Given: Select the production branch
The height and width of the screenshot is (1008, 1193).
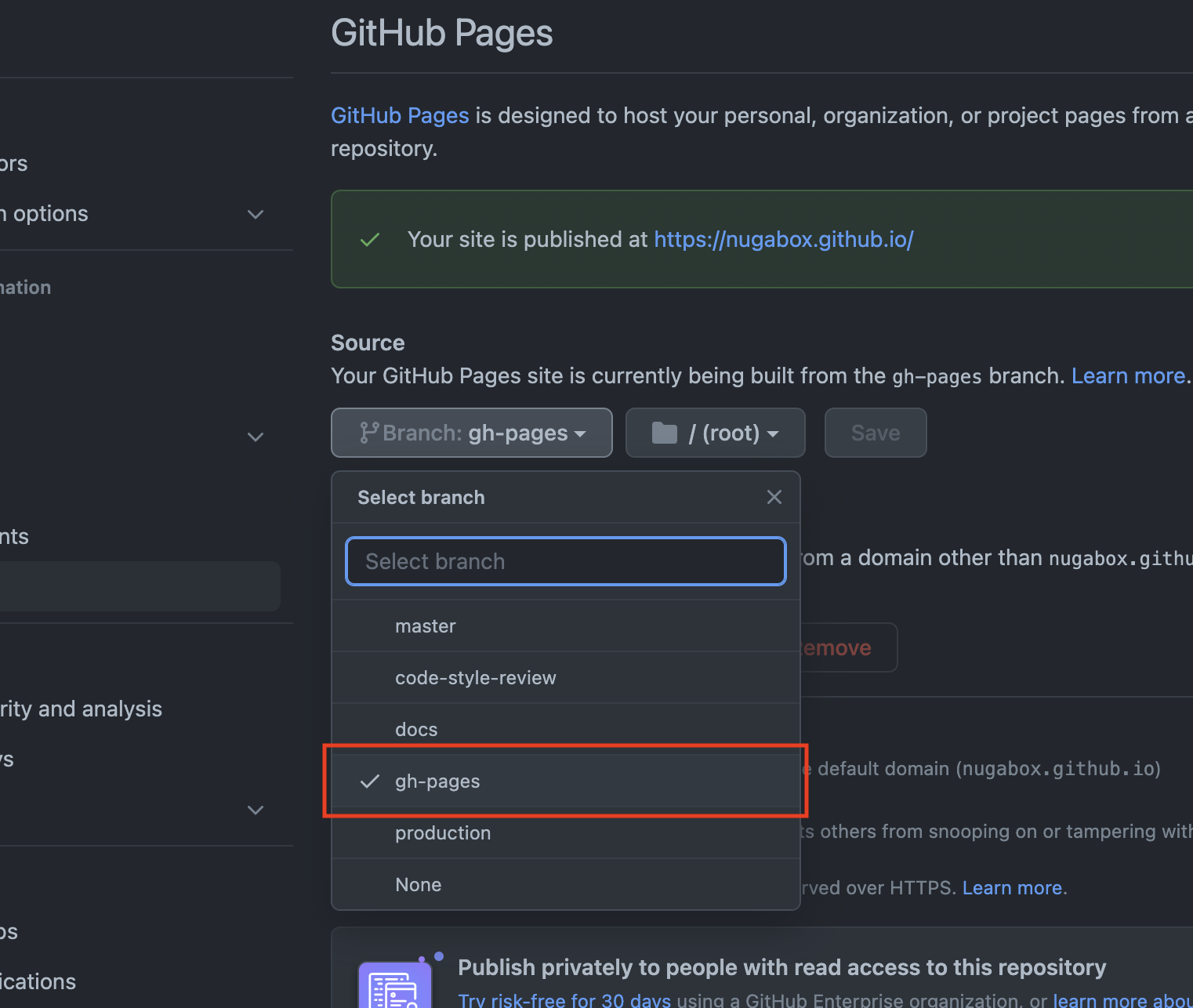Looking at the screenshot, I should pos(443,833).
